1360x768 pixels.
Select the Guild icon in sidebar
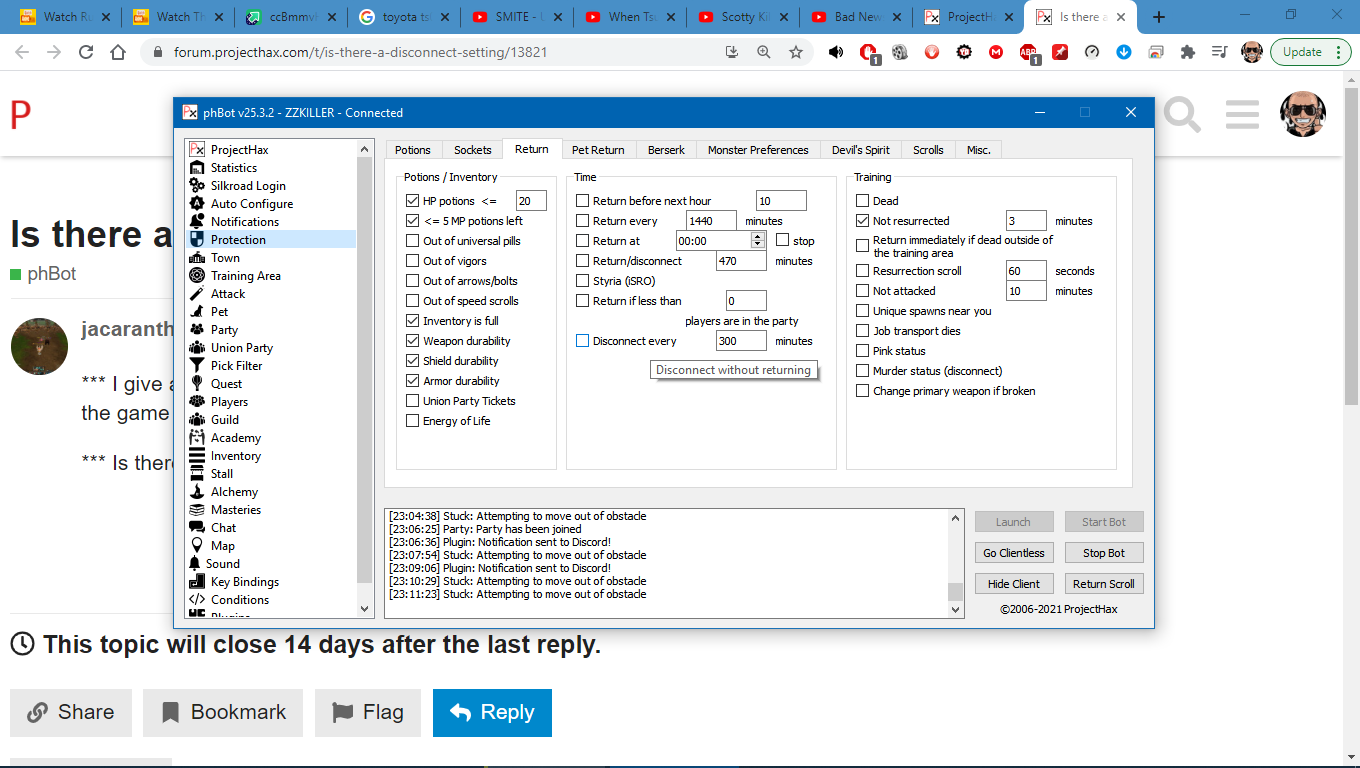pyautogui.click(x=197, y=420)
